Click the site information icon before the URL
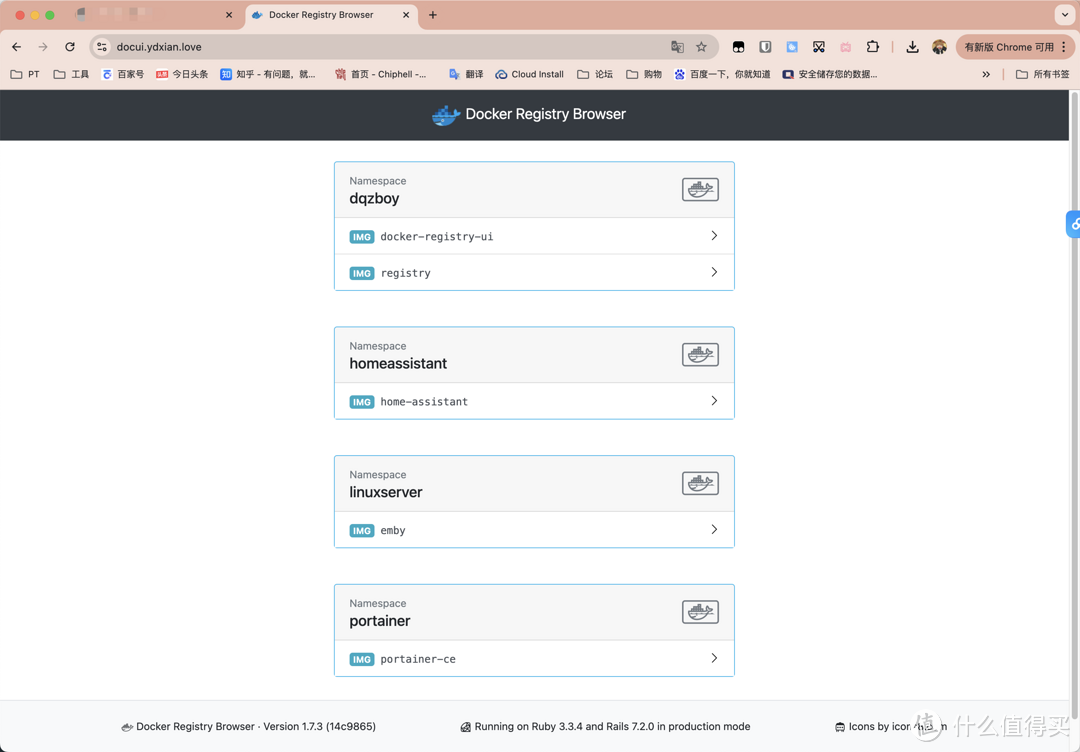1080x752 pixels. (102, 47)
